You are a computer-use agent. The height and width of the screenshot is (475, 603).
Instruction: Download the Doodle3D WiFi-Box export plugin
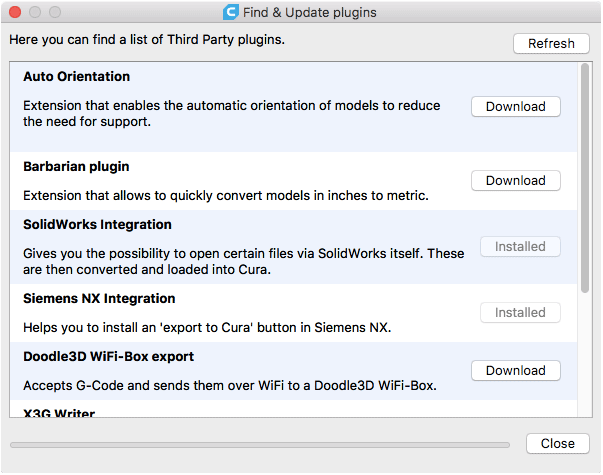click(515, 371)
